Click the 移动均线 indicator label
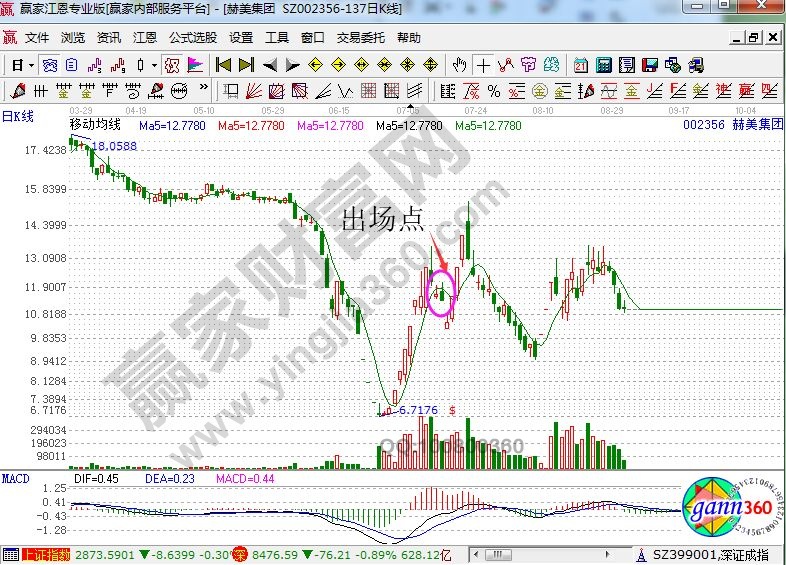 pyautogui.click(x=95, y=125)
